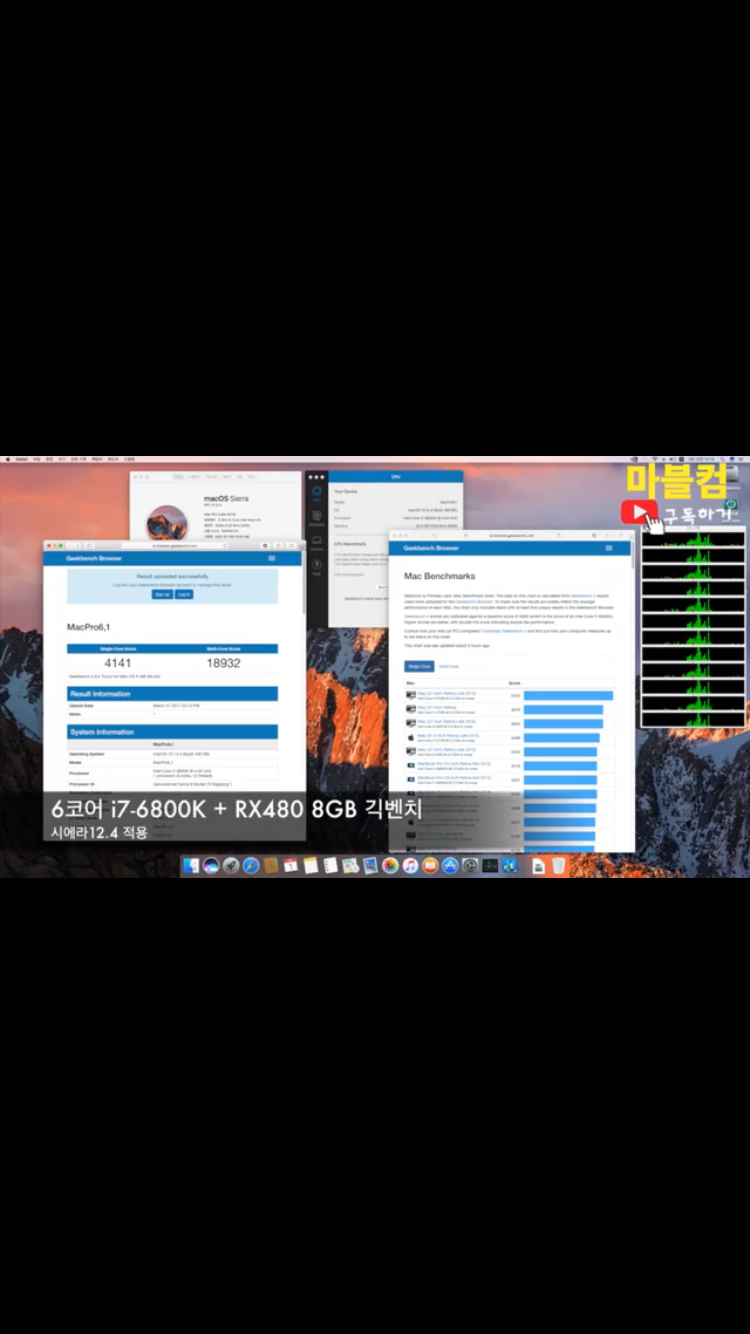
Task: Open Notes icon in the Dock
Action: 310,865
